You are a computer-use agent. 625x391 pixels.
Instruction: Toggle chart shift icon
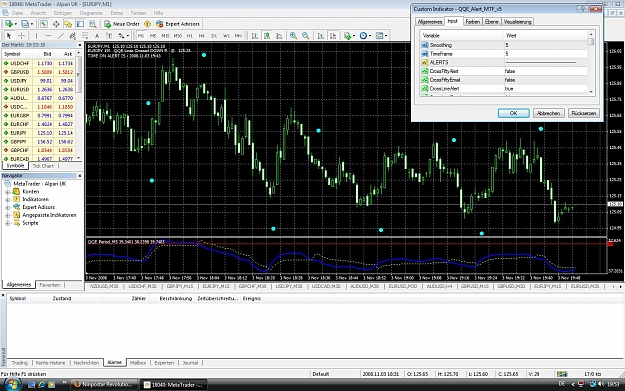coord(333,36)
